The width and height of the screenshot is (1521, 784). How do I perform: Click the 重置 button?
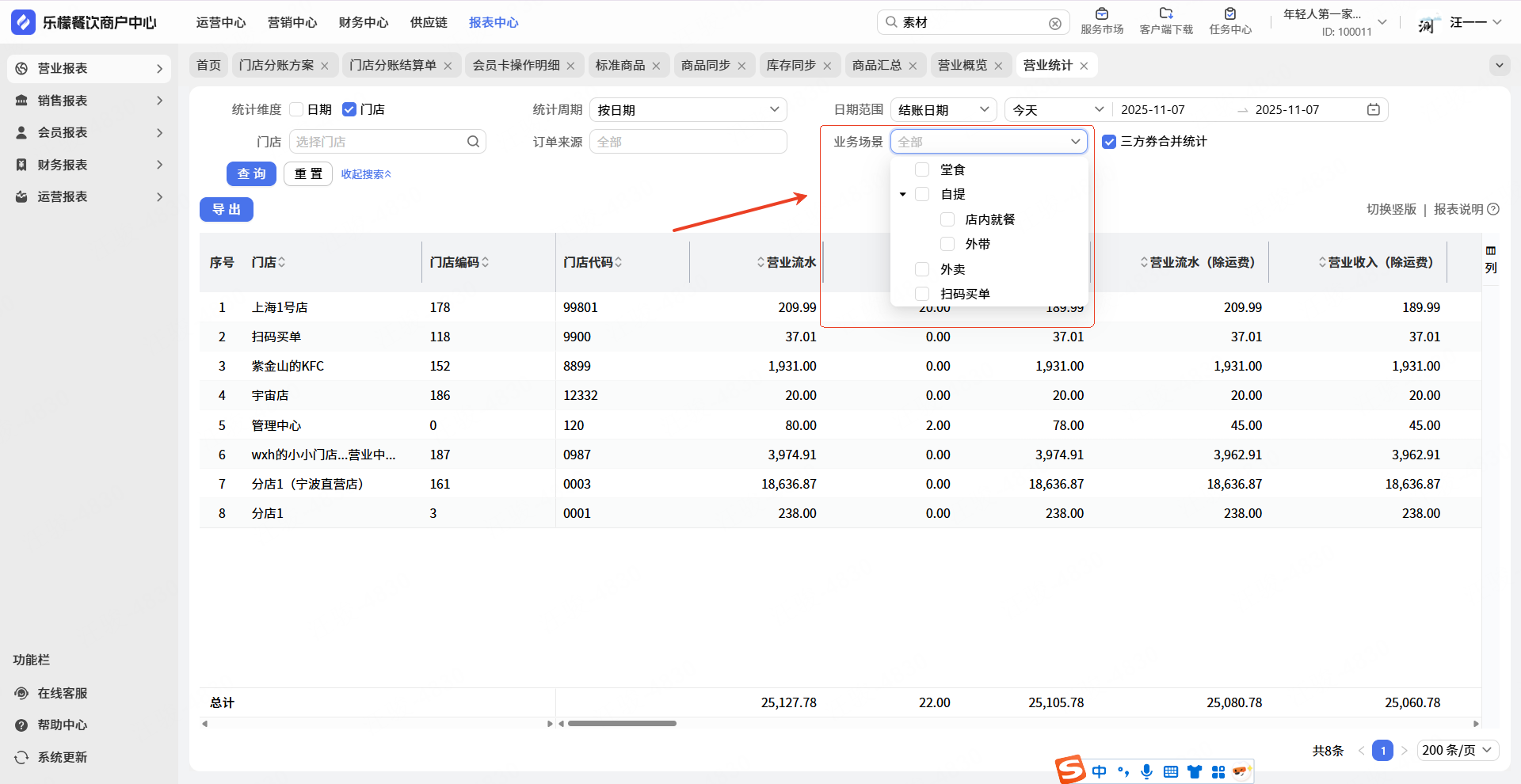coord(308,173)
